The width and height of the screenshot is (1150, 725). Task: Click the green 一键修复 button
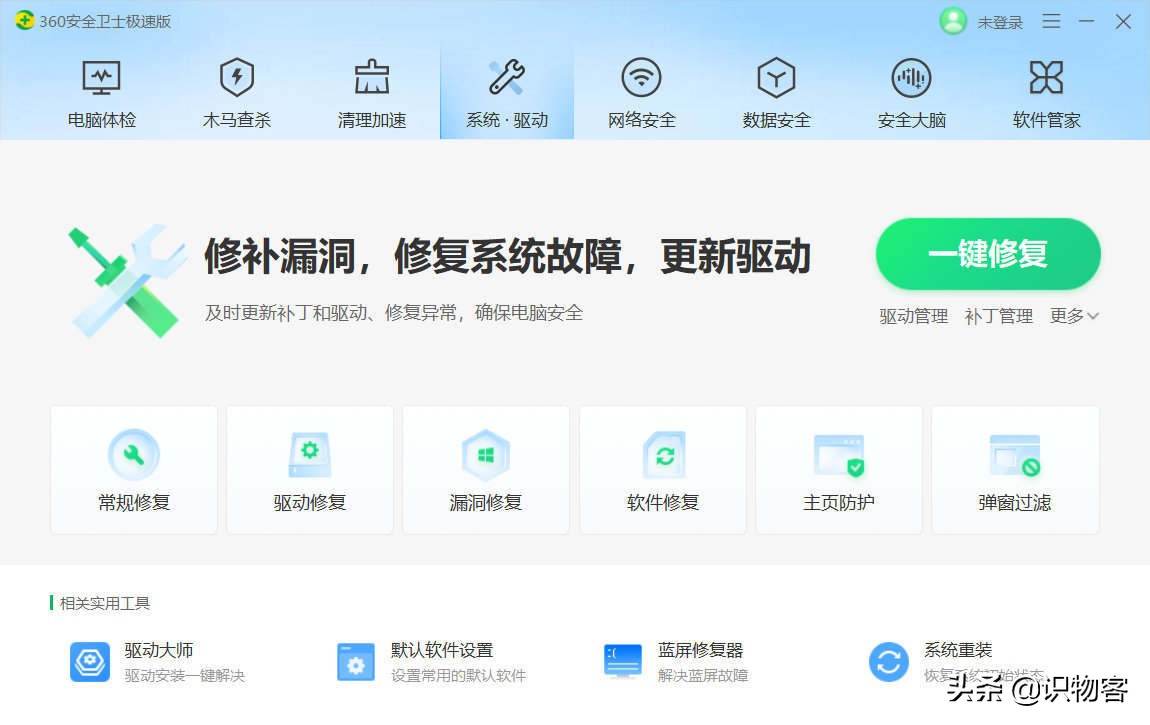point(987,254)
